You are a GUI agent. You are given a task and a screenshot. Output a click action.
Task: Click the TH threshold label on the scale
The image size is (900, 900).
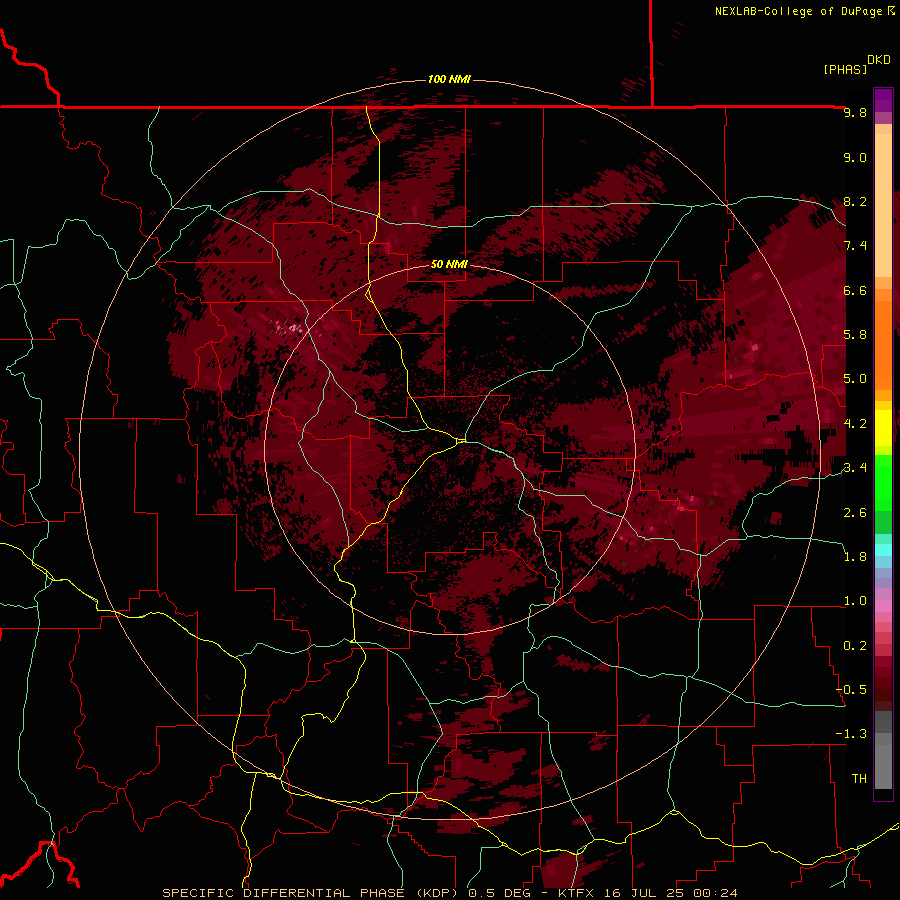click(x=859, y=778)
